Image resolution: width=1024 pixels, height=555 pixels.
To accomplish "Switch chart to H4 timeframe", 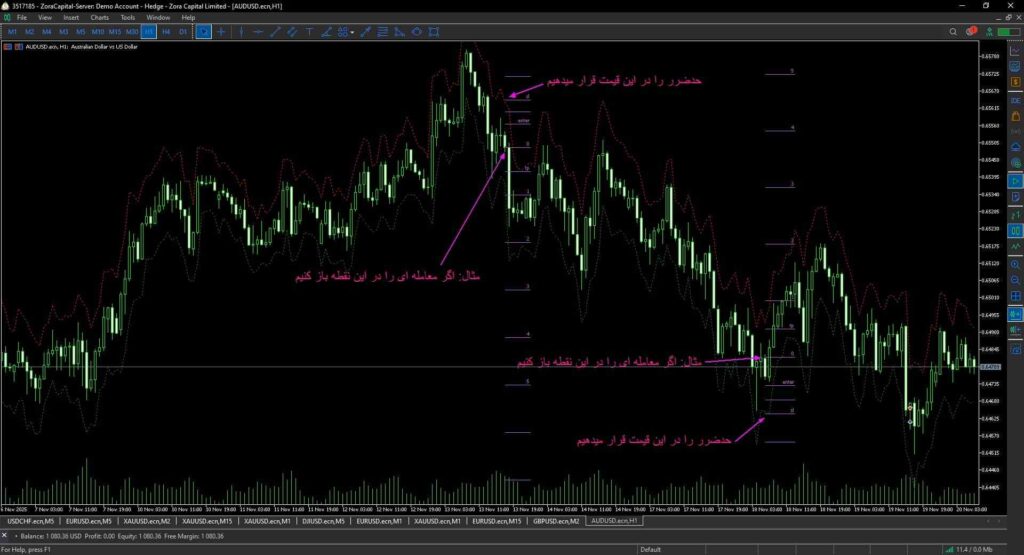I will (166, 31).
